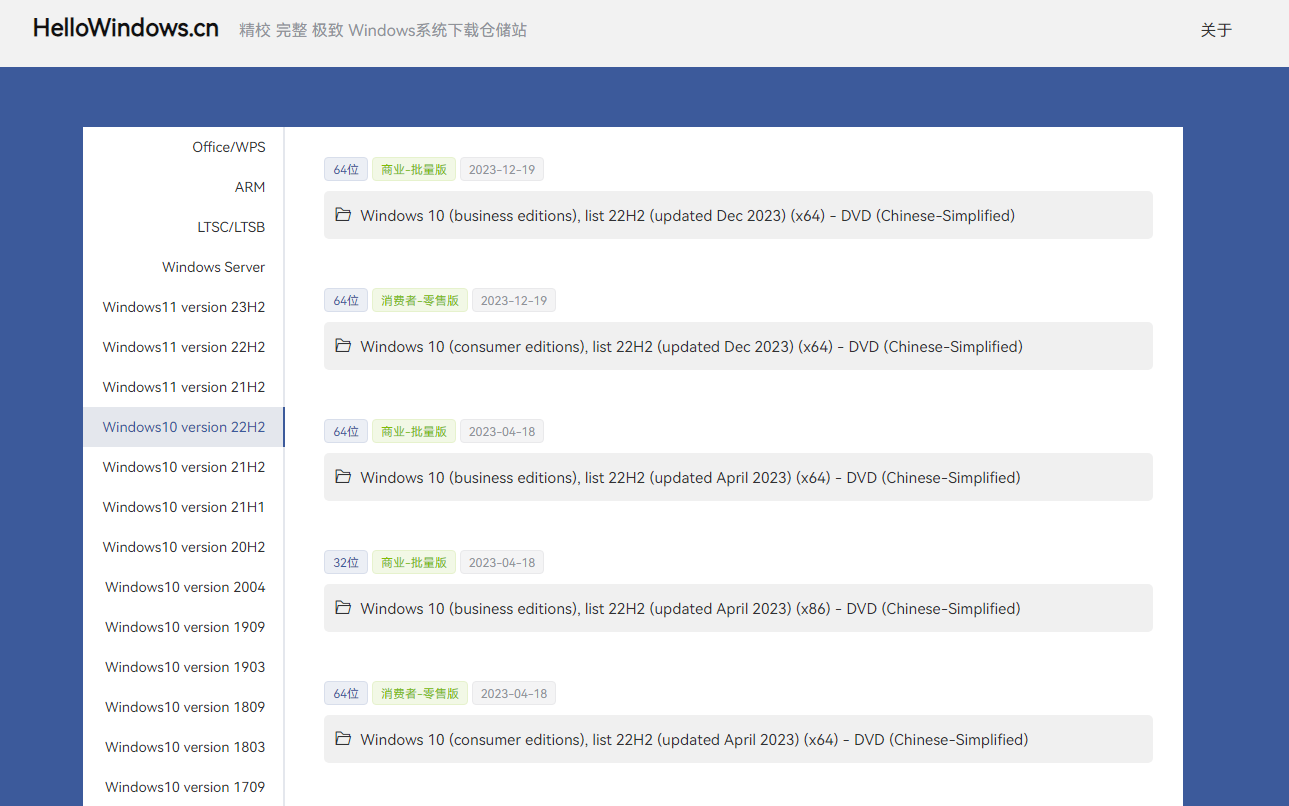Click 商业-批量版 tag beside 32位

pos(414,562)
